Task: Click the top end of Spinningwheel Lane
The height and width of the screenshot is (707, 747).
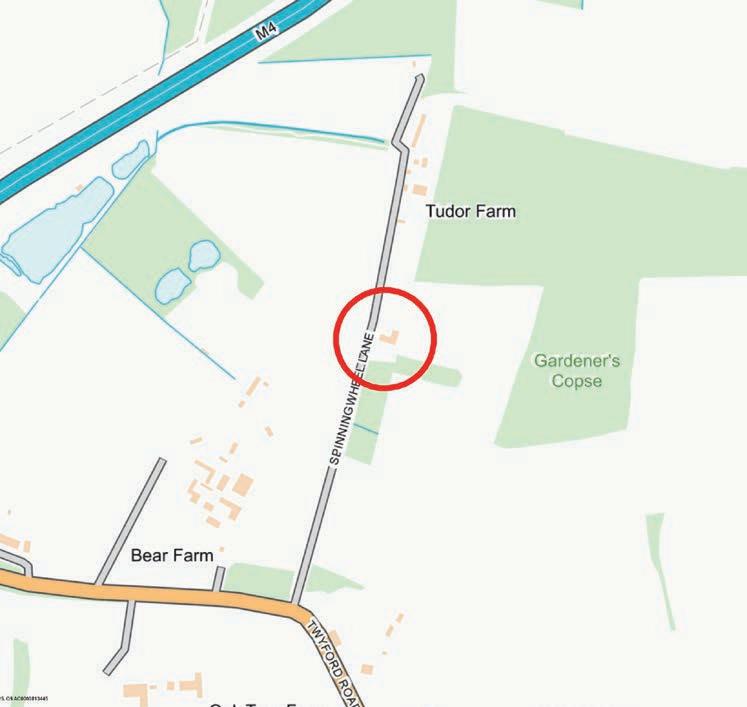Action: pos(419,78)
